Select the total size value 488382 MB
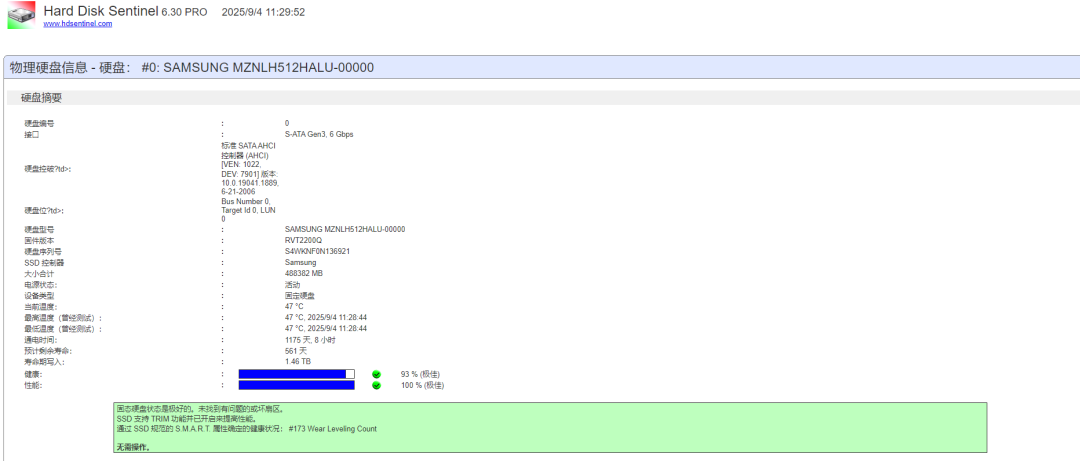The image size is (1080, 461). 304,274
